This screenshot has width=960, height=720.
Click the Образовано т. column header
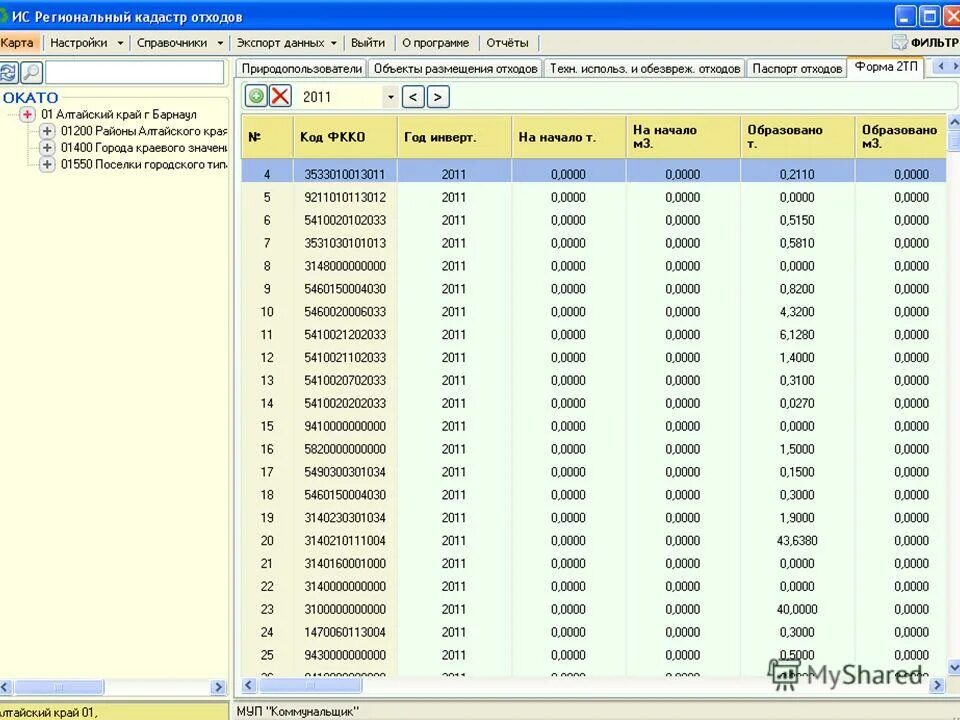[x=797, y=137]
